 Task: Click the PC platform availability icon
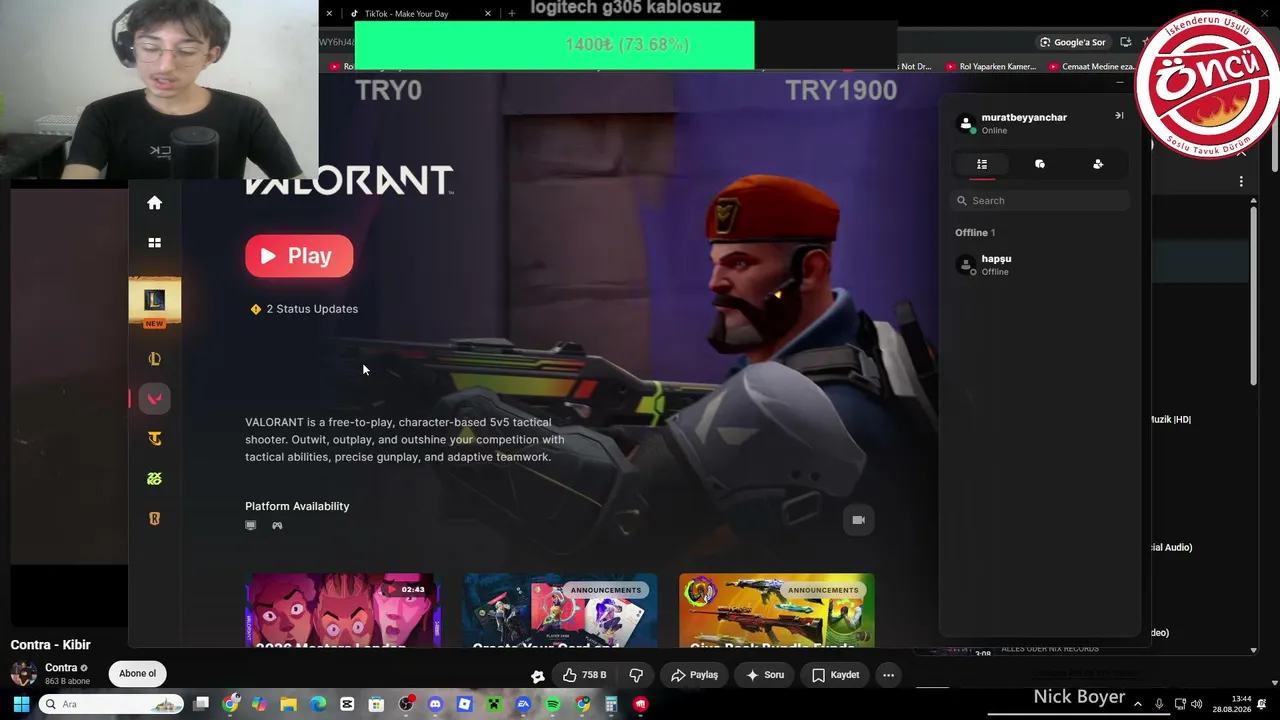pos(251,525)
